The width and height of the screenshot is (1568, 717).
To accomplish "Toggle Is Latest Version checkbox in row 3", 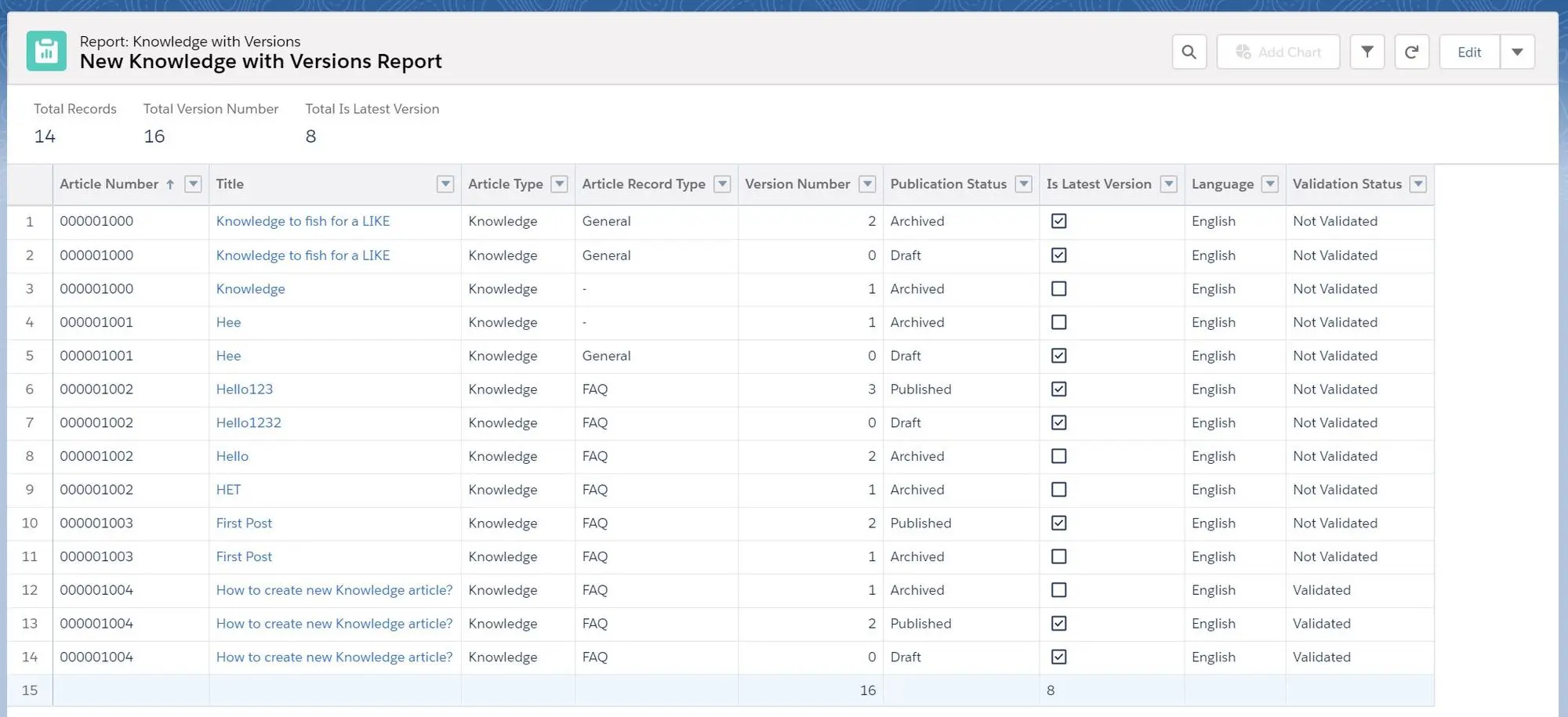I will [x=1058, y=288].
